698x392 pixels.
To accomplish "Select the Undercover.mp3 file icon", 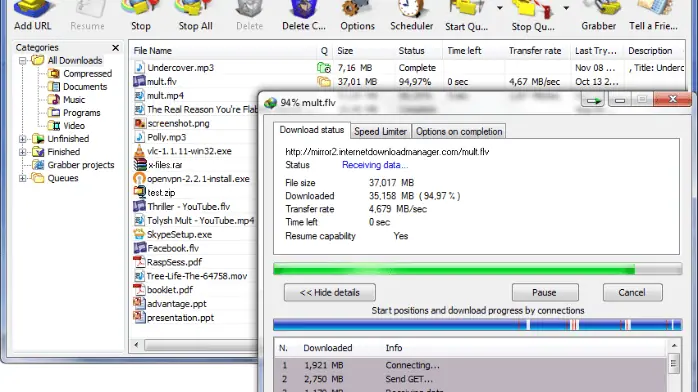I will [139, 68].
